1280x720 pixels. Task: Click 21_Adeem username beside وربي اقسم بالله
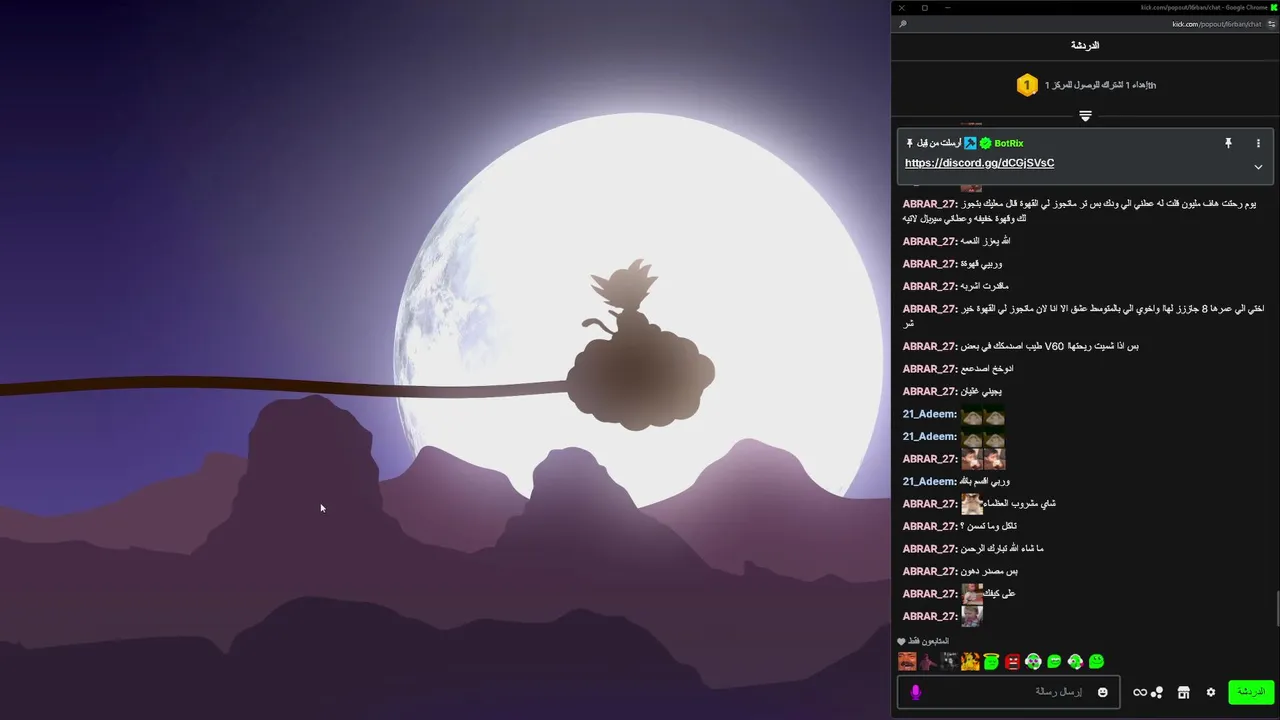[930, 481]
